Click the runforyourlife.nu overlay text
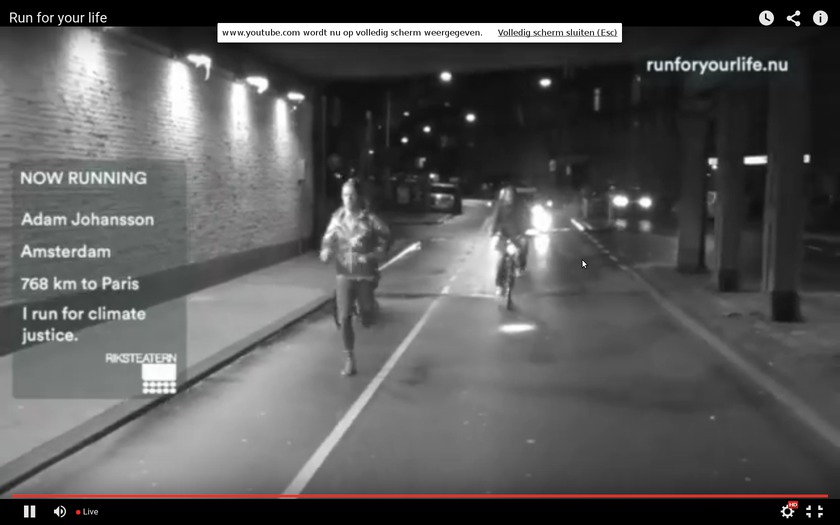Screen dimensions: 840x525 pyautogui.click(x=717, y=65)
